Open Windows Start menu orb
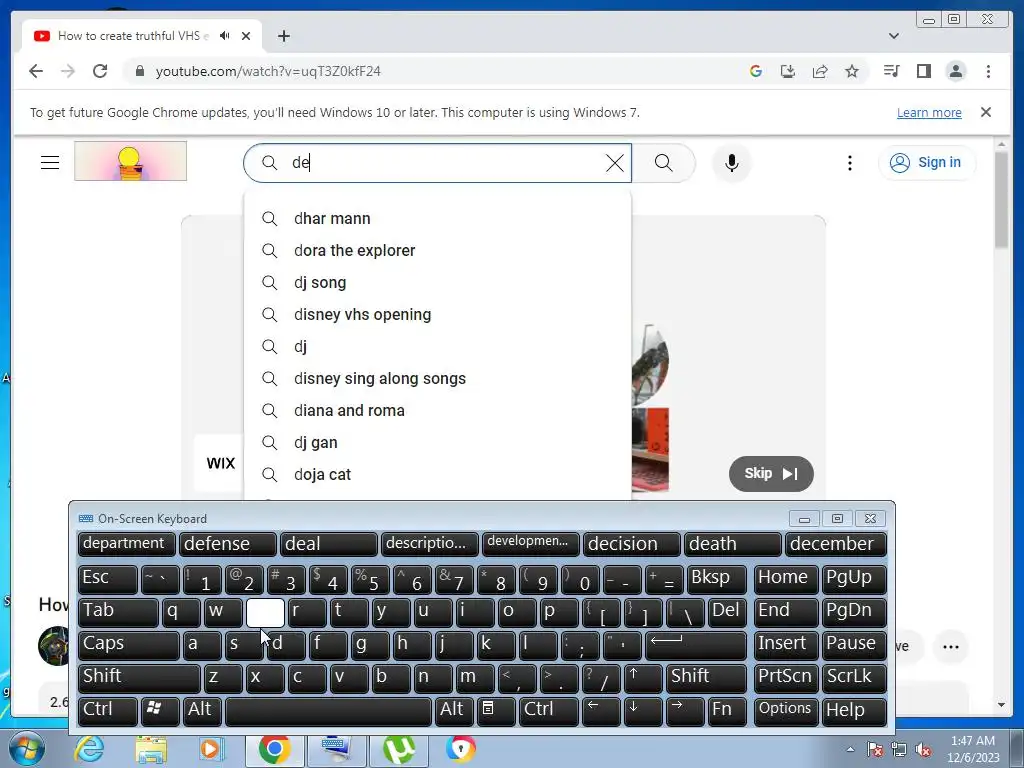The image size is (1024, 768). 27,749
